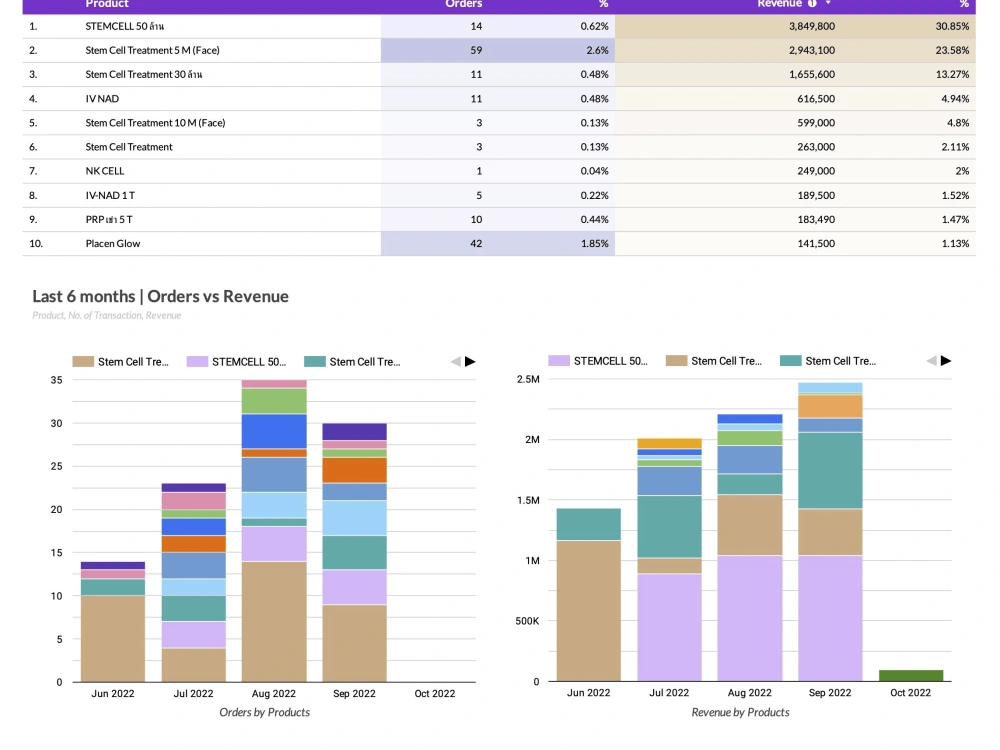Click the Jun 2022 tan bar in Revenue chart
Screen dimensions: 1000x750
pos(589,611)
